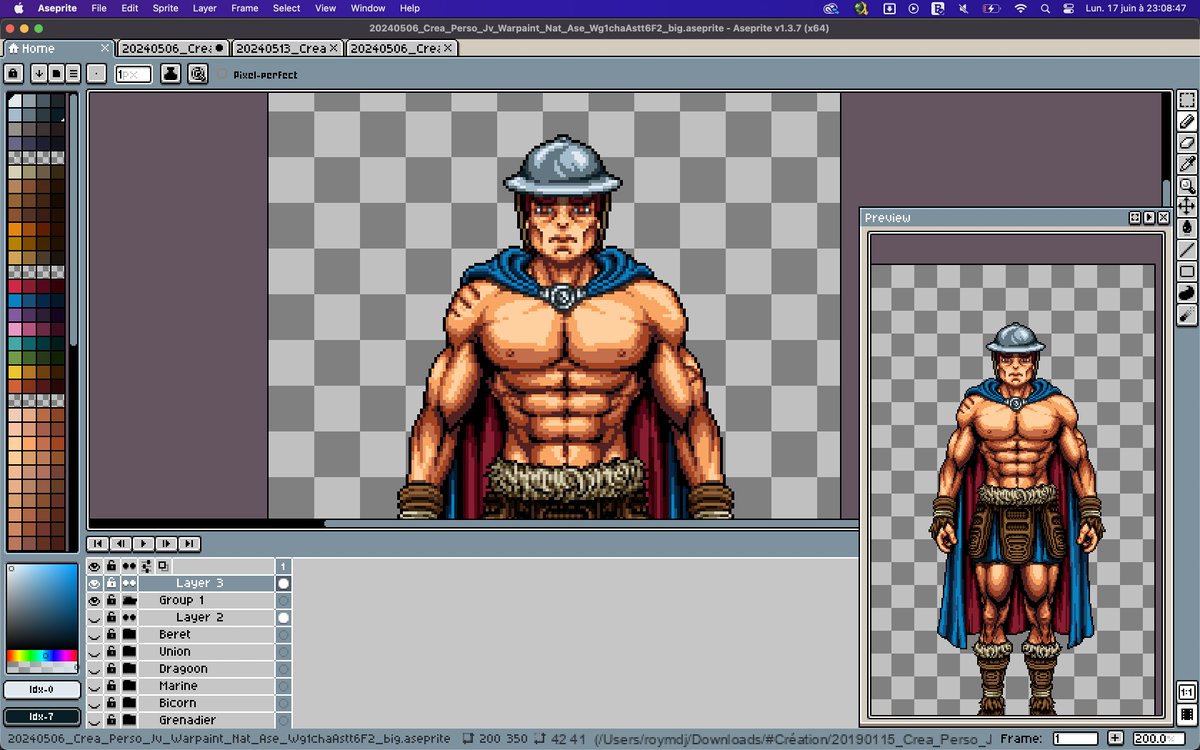Viewport: 1200px width, 750px height.
Task: Select the Rectangle shape tool
Action: [1187, 271]
